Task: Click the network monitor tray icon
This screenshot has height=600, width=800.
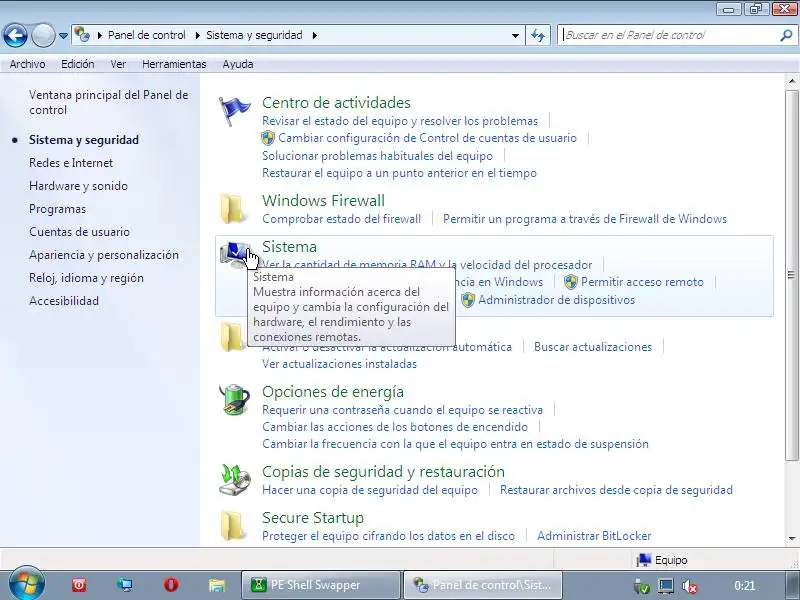Action: pyautogui.click(x=665, y=586)
